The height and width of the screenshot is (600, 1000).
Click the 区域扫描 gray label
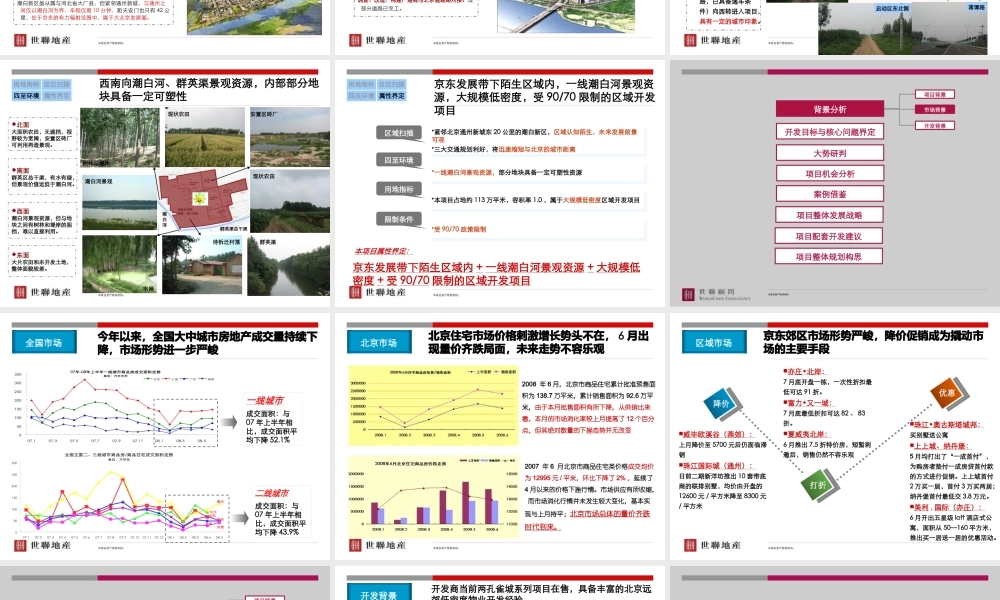tap(399, 133)
